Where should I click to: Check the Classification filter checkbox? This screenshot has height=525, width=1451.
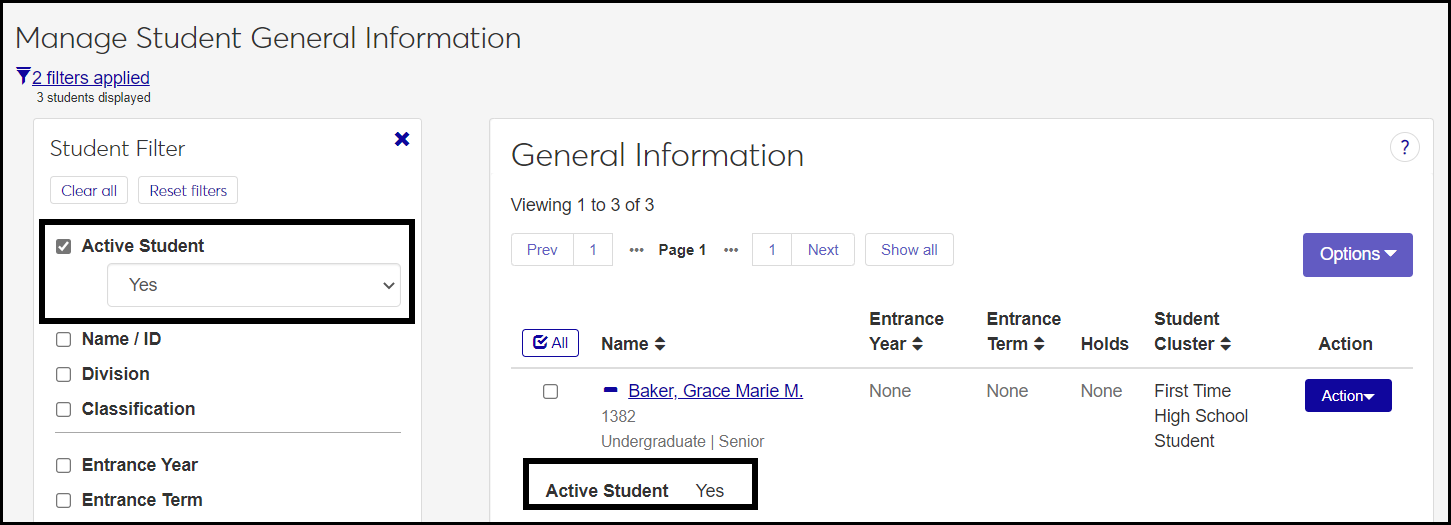point(64,409)
